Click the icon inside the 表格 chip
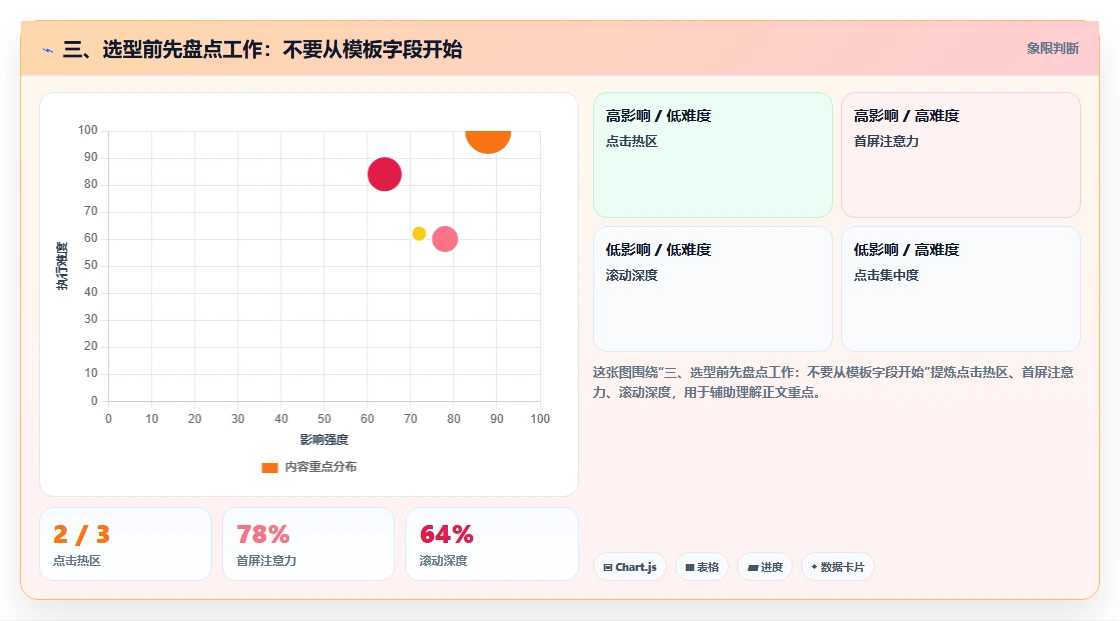Image resolution: width=1120 pixels, height=621 pixels. (x=690, y=567)
